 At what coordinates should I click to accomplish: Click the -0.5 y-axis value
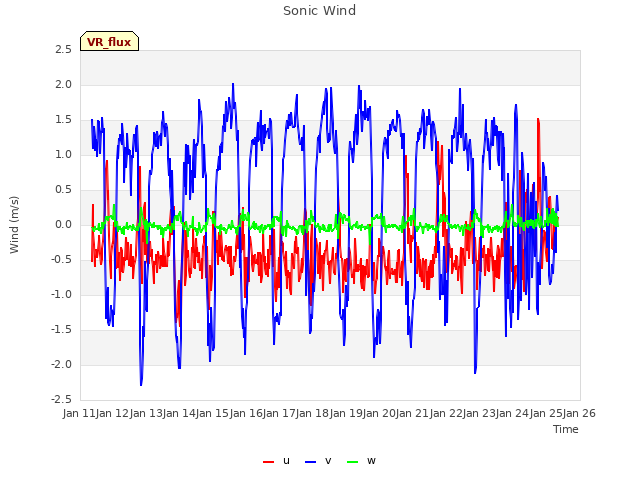(x=62, y=260)
